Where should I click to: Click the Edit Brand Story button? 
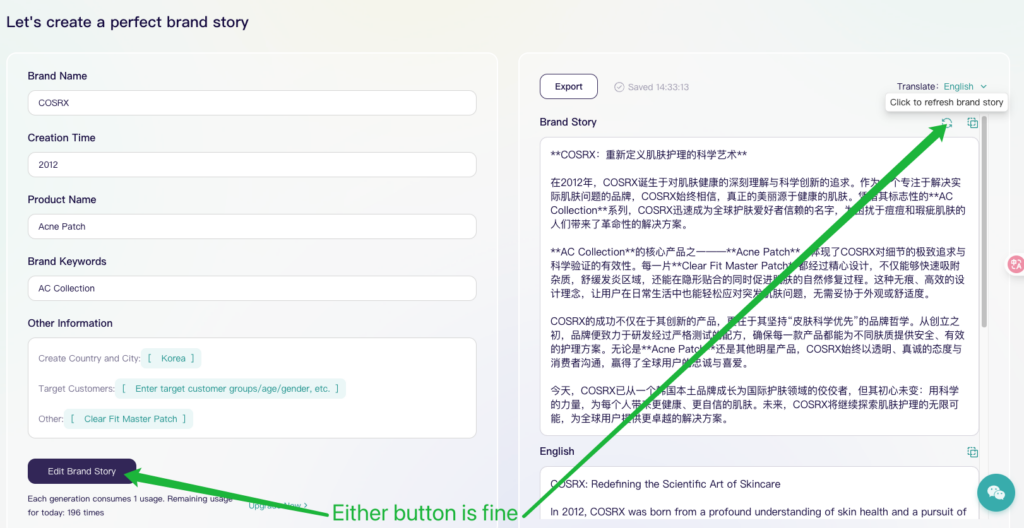(x=82, y=471)
